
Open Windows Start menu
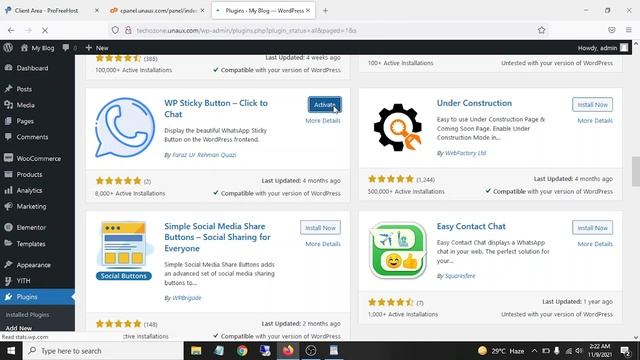11,351
